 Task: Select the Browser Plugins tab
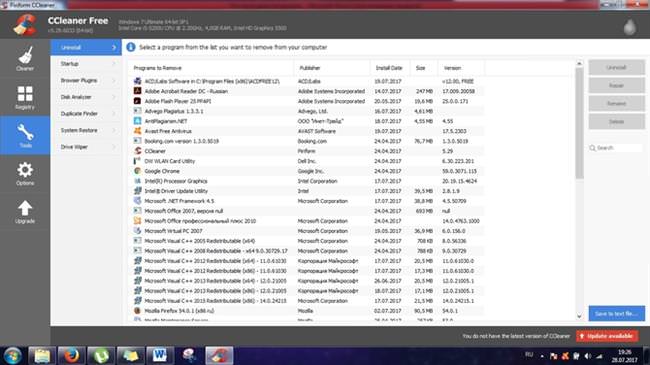coord(86,80)
